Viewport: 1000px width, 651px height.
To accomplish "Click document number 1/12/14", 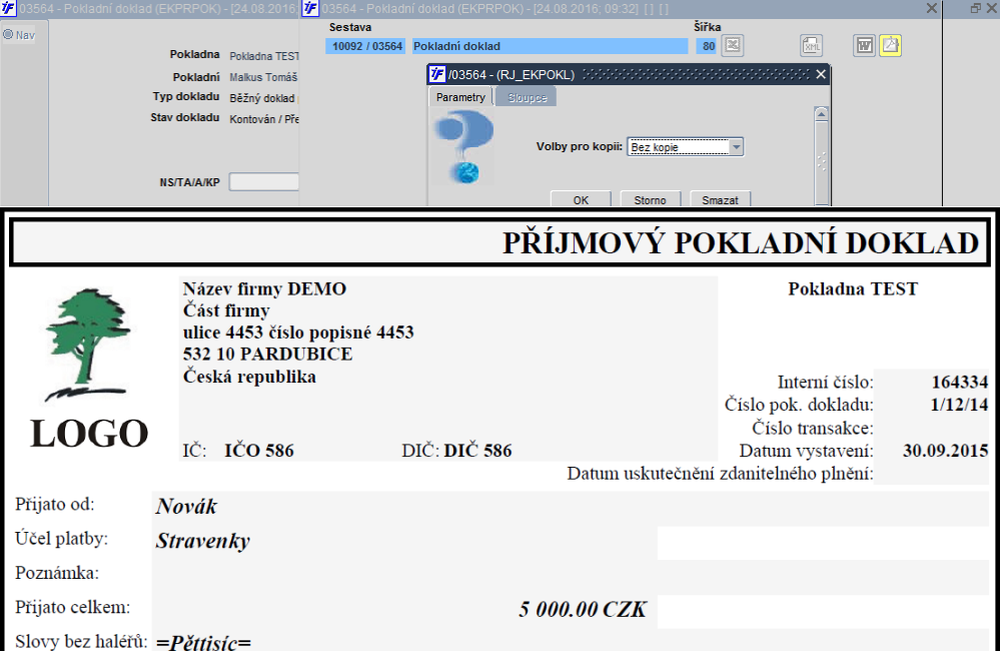I will pos(959,405).
